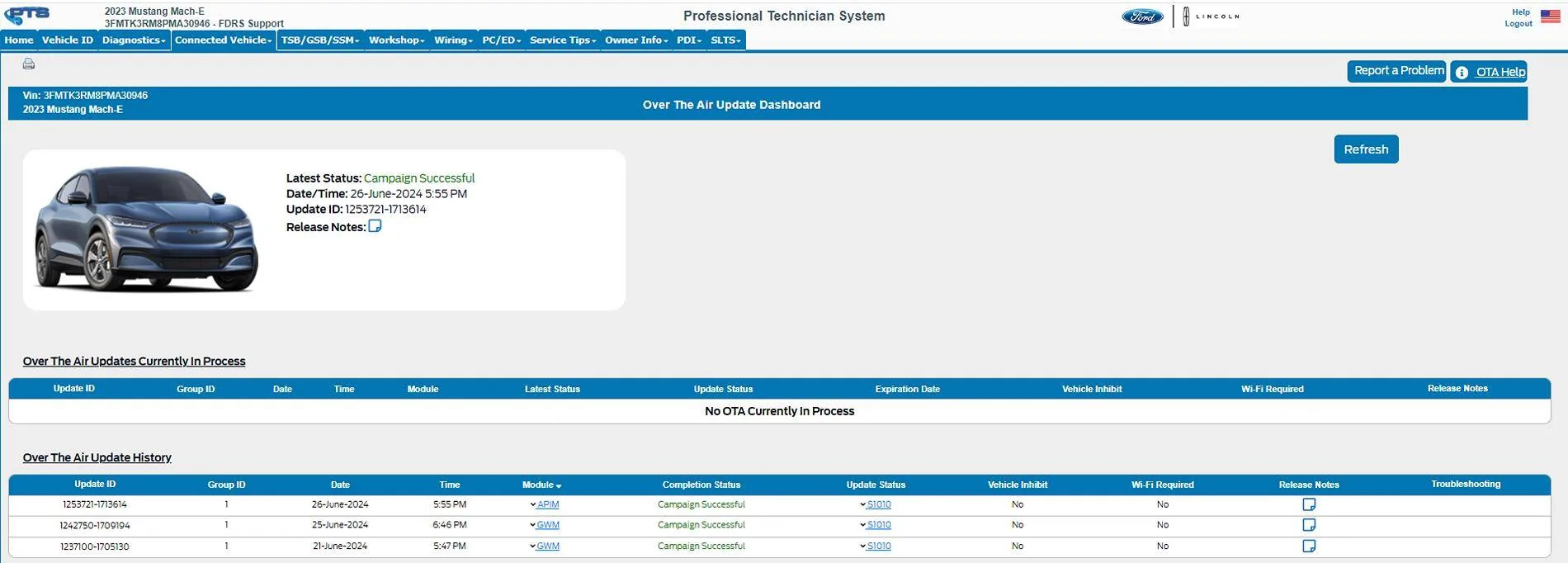
Task: Expand the Owner Info dropdown menu
Action: (635, 40)
